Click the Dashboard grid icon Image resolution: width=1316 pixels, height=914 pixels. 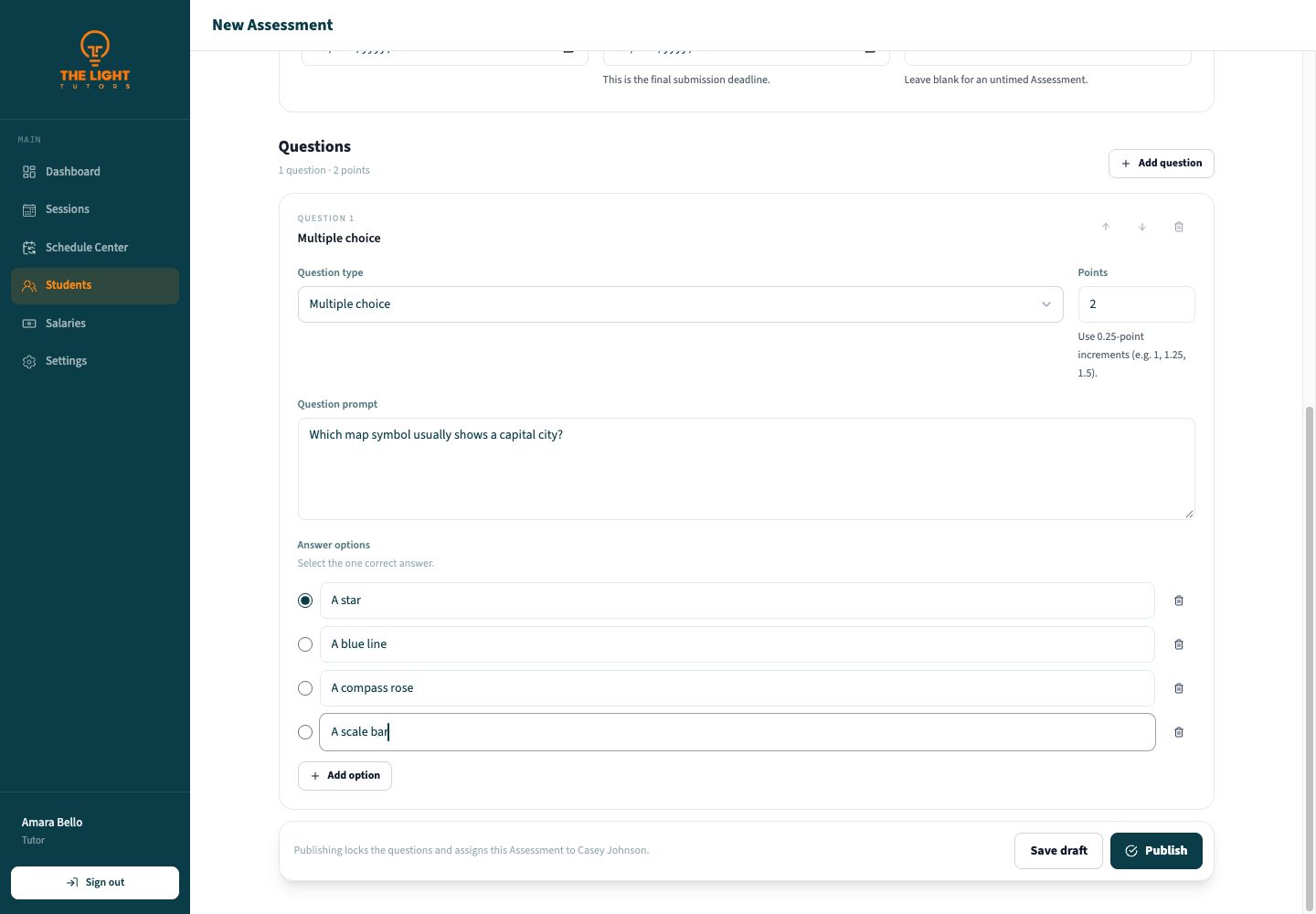(29, 172)
